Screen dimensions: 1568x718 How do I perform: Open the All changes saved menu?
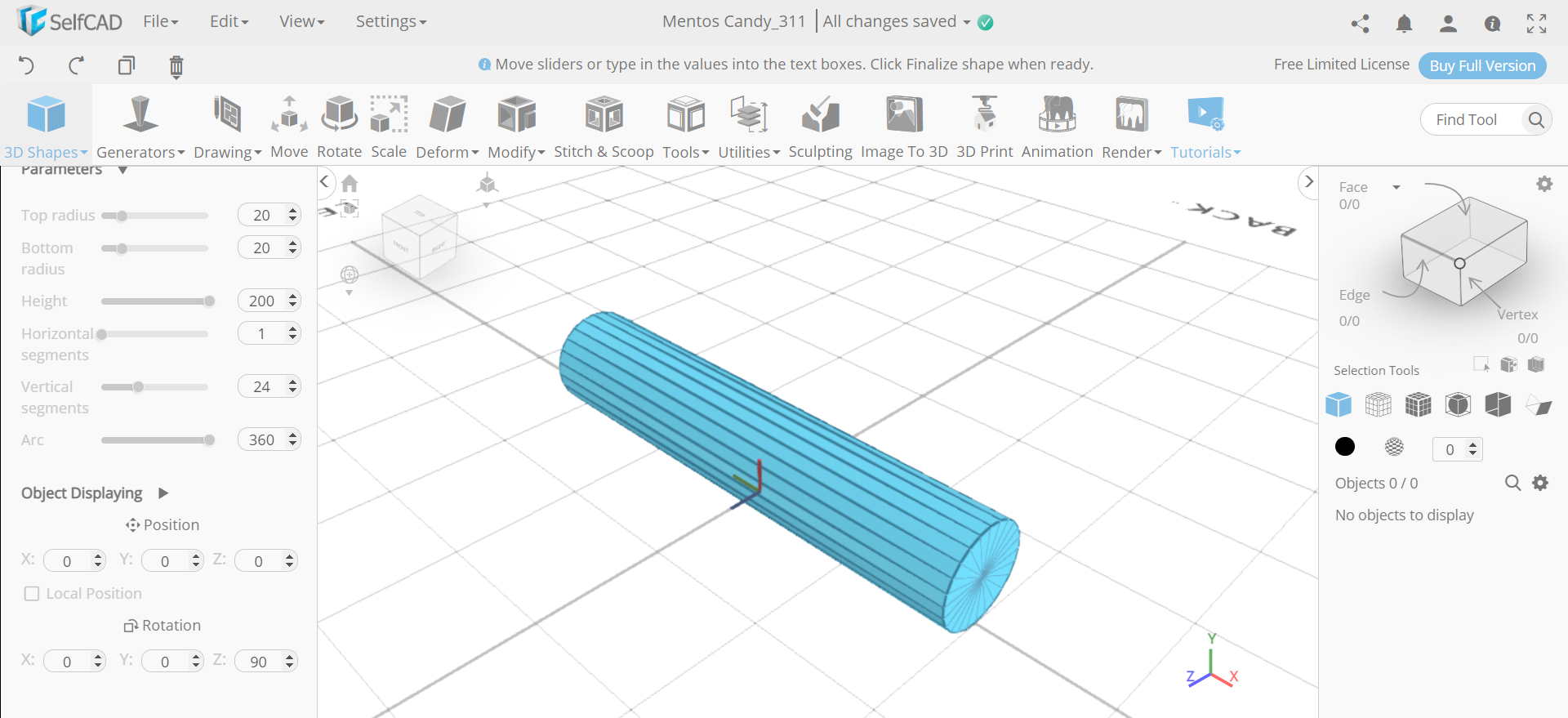(x=897, y=22)
